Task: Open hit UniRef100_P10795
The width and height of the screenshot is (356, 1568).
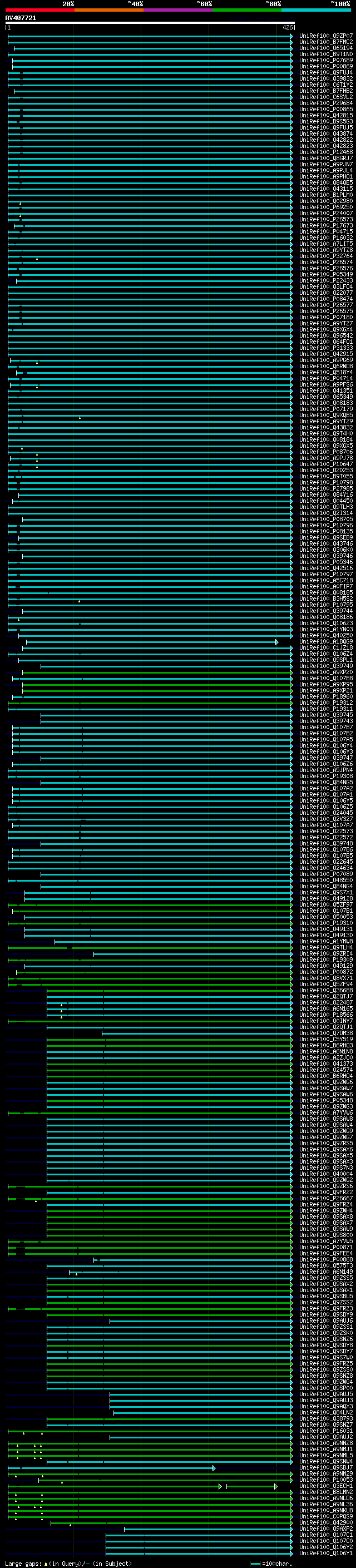Action: (x=326, y=605)
